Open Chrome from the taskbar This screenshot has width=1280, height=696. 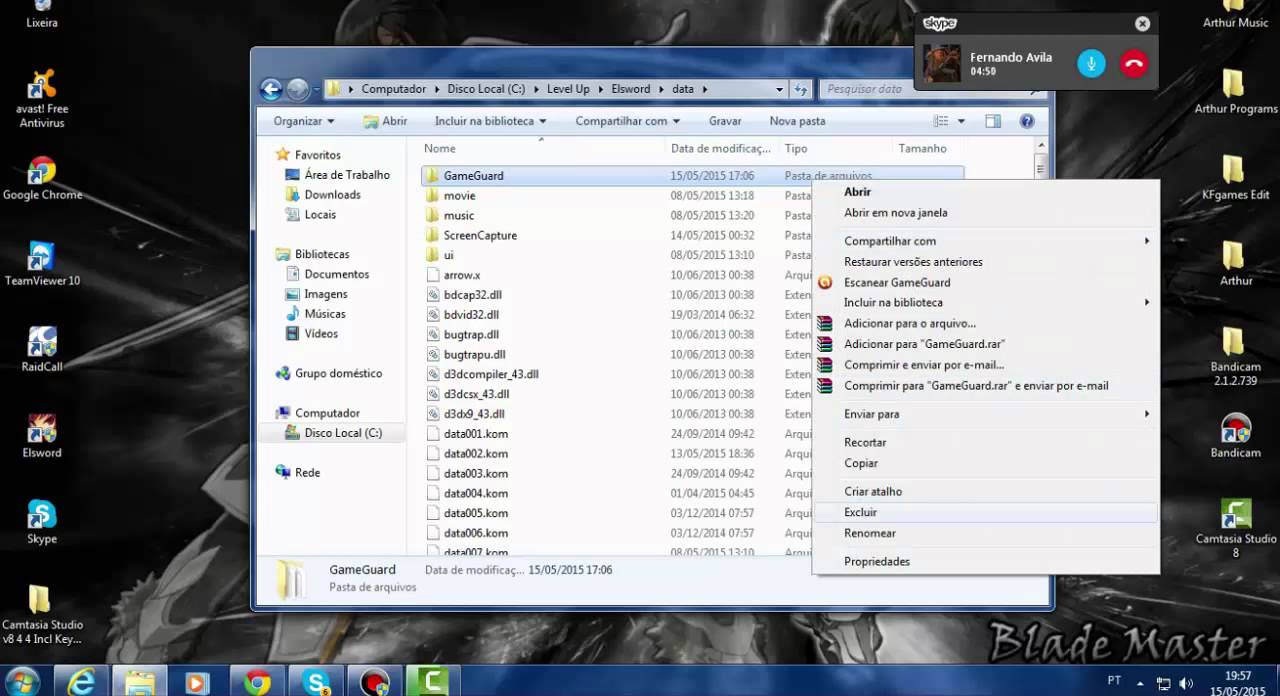click(257, 682)
